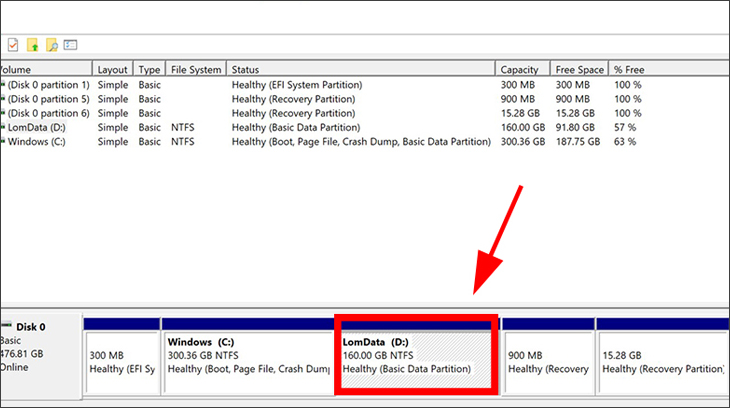730x408 pixels.
Task: Click the Healthy (Basic Data Partition) status in the list
Action: tap(296, 127)
